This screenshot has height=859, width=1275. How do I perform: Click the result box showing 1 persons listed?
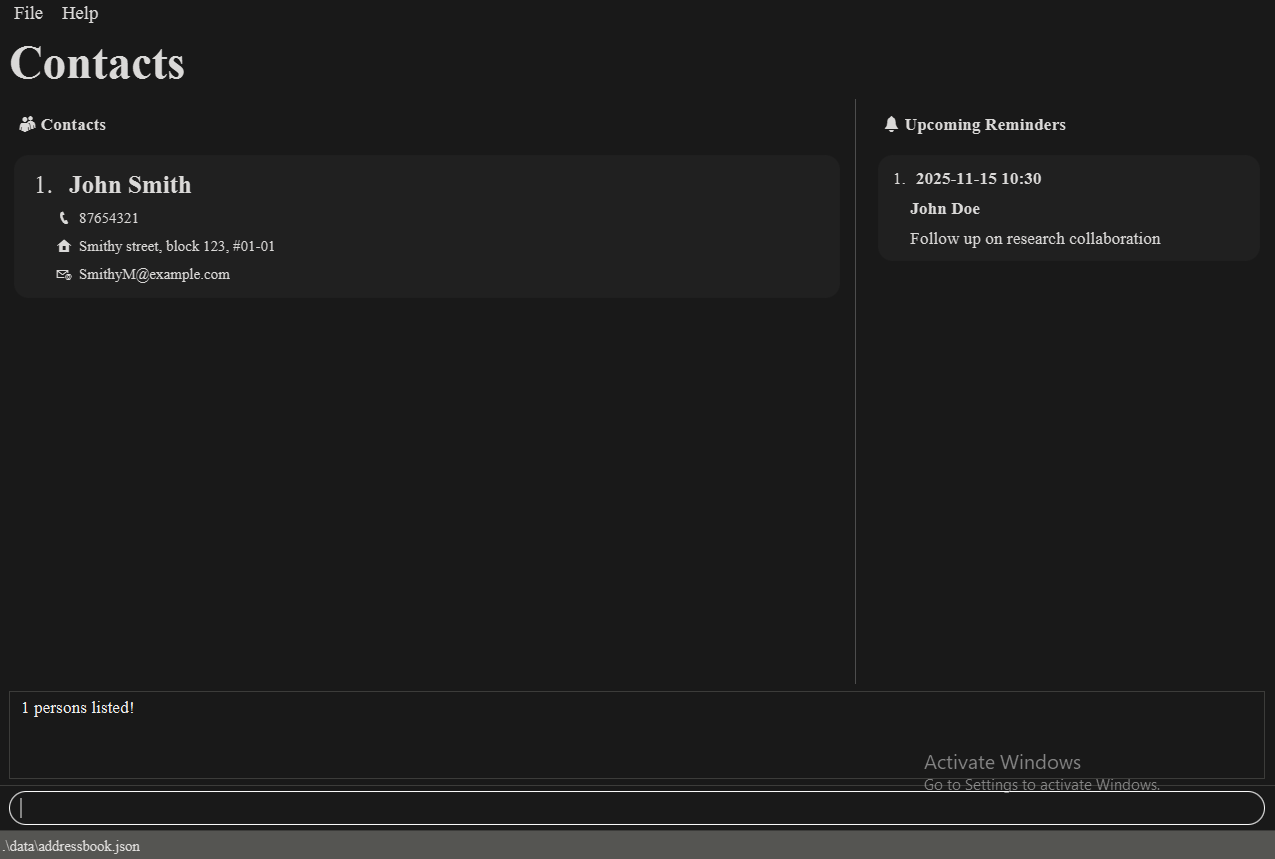click(636, 734)
